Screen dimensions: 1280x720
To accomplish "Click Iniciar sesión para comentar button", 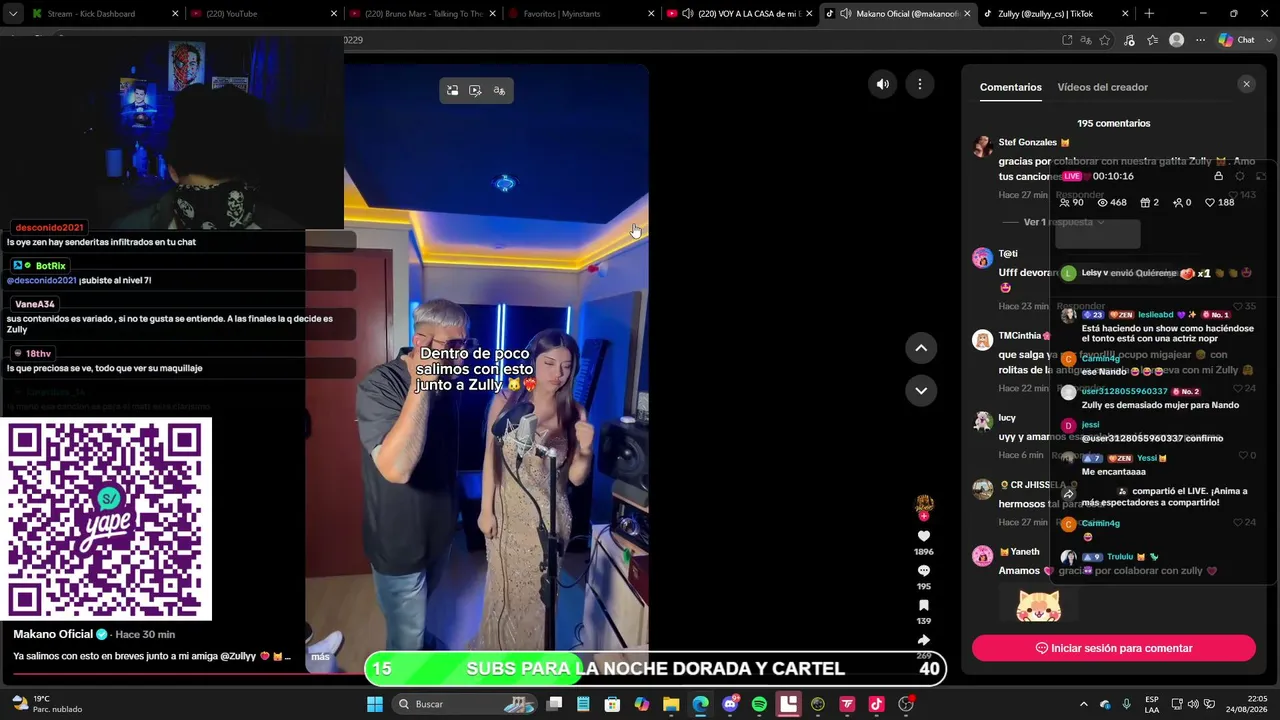I will [1114, 648].
